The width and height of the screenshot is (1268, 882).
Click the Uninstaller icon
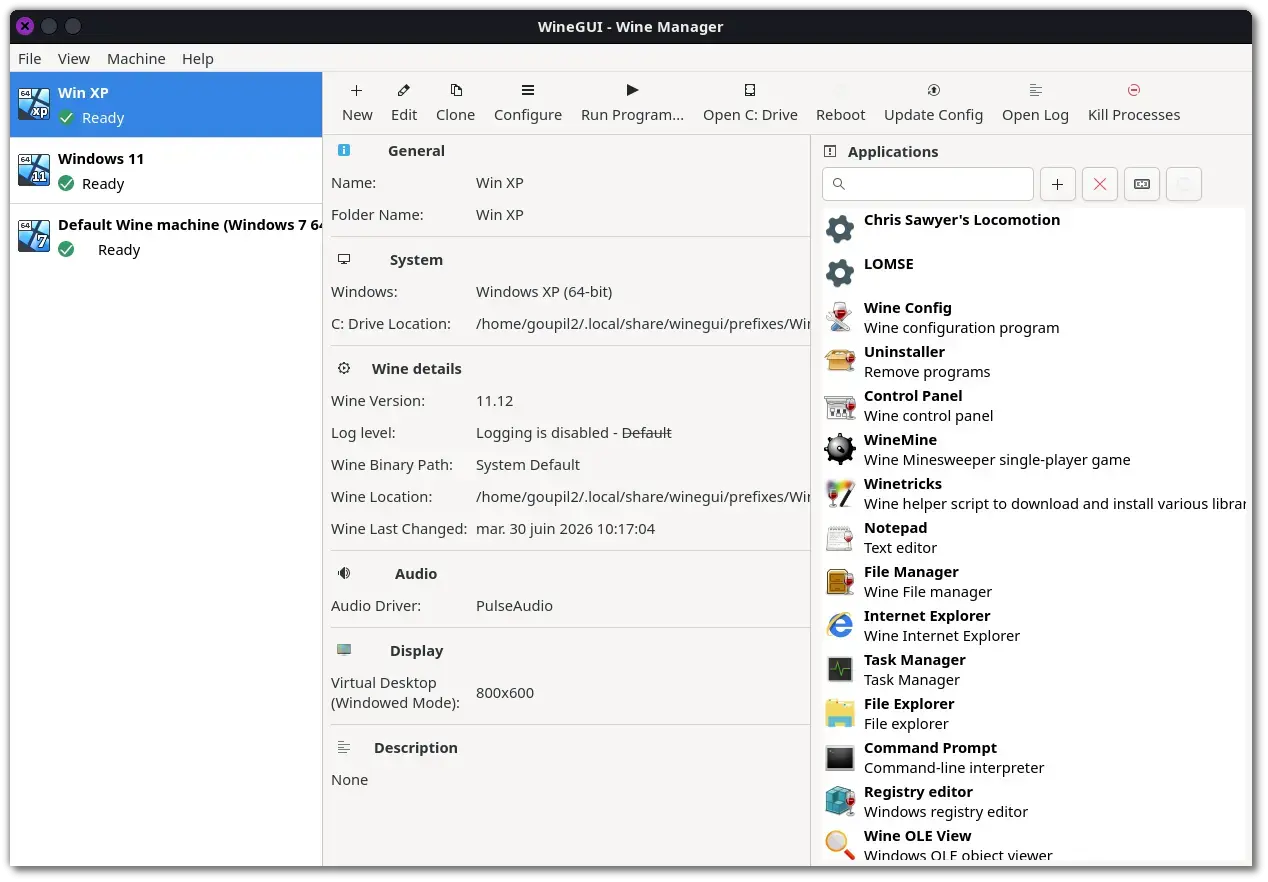(x=840, y=361)
